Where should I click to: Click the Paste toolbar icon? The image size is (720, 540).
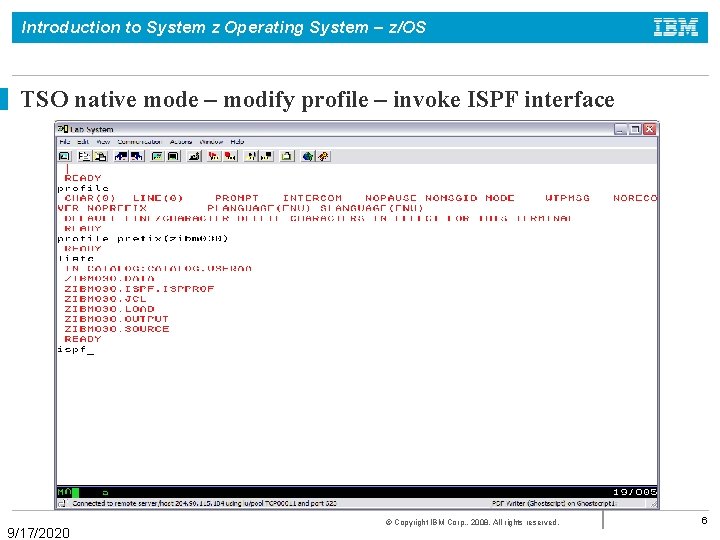click(100, 157)
